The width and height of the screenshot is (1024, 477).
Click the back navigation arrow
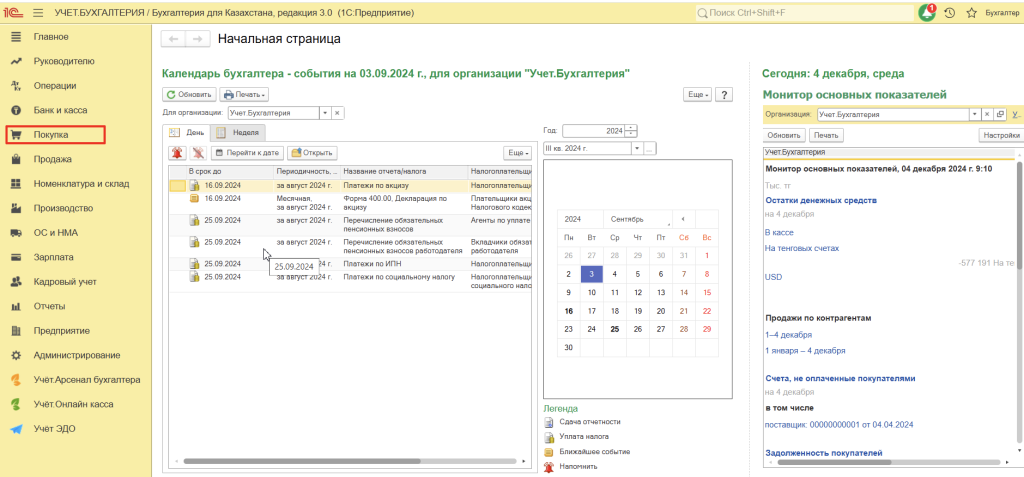(x=173, y=39)
